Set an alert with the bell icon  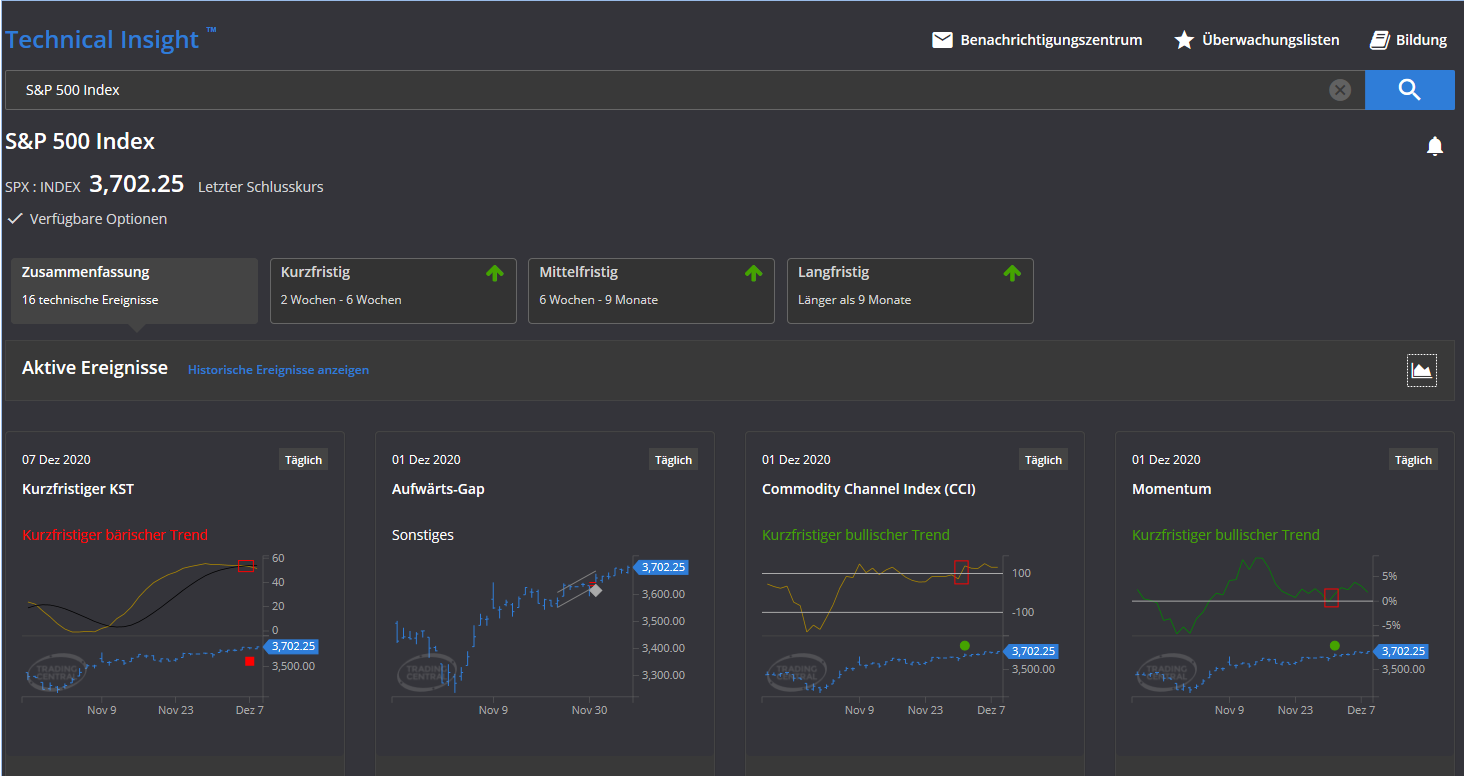tap(1435, 146)
